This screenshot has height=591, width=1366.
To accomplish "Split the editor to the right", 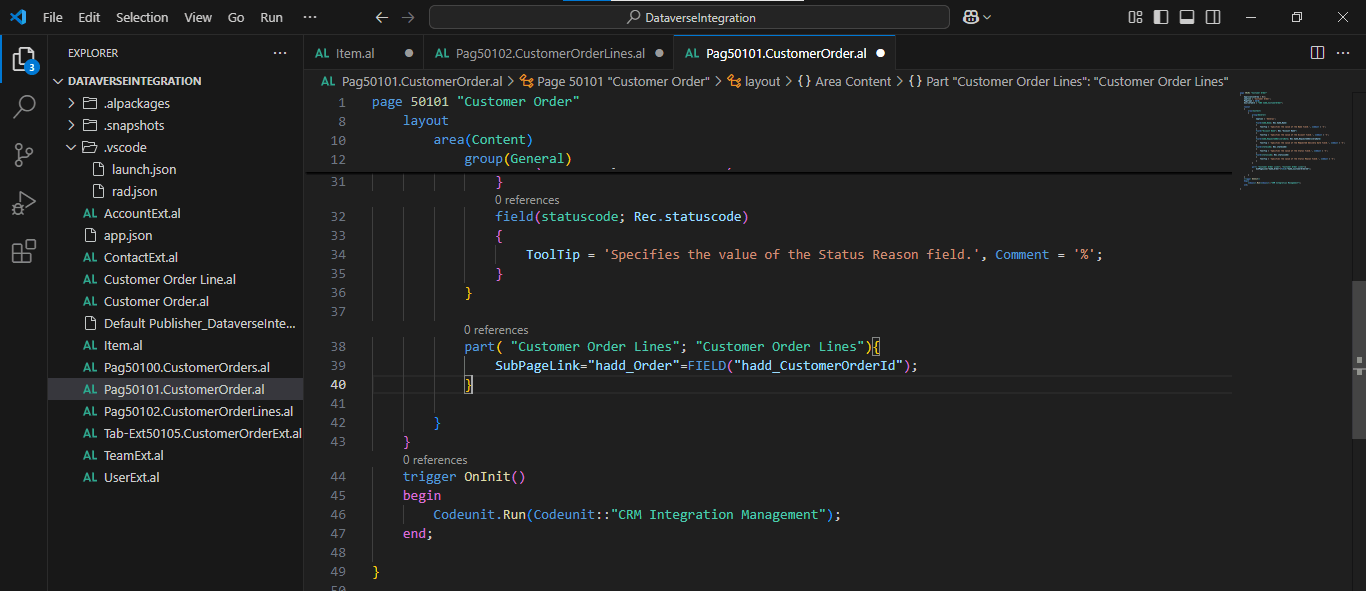I will (1317, 53).
